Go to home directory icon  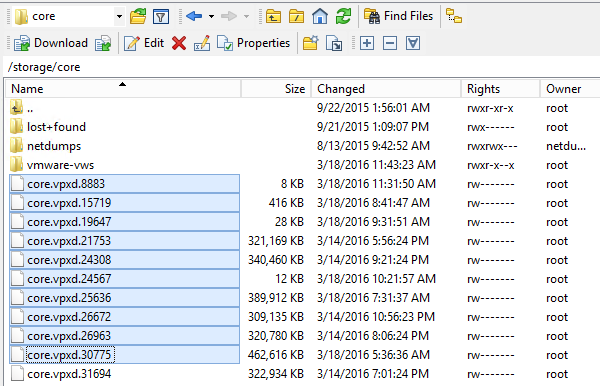[x=320, y=16]
